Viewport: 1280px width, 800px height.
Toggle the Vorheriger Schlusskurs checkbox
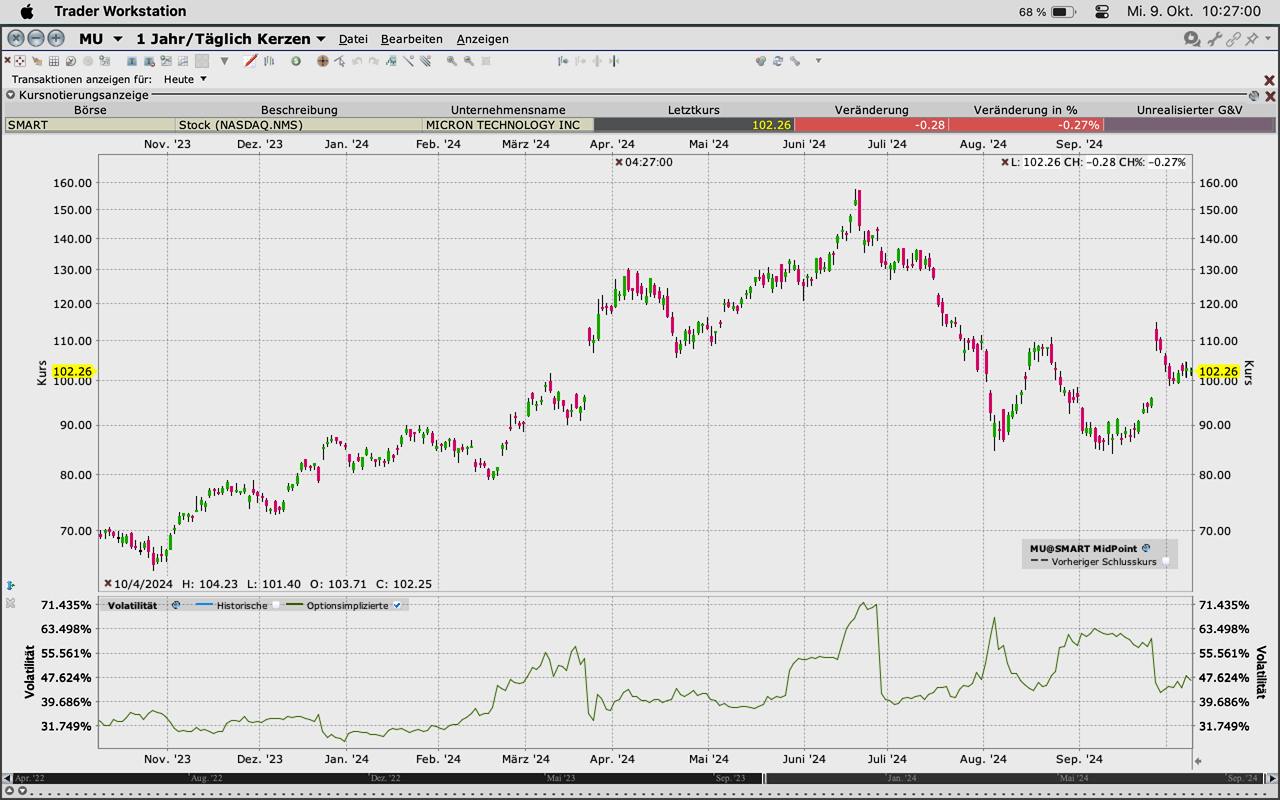(x=1165, y=562)
